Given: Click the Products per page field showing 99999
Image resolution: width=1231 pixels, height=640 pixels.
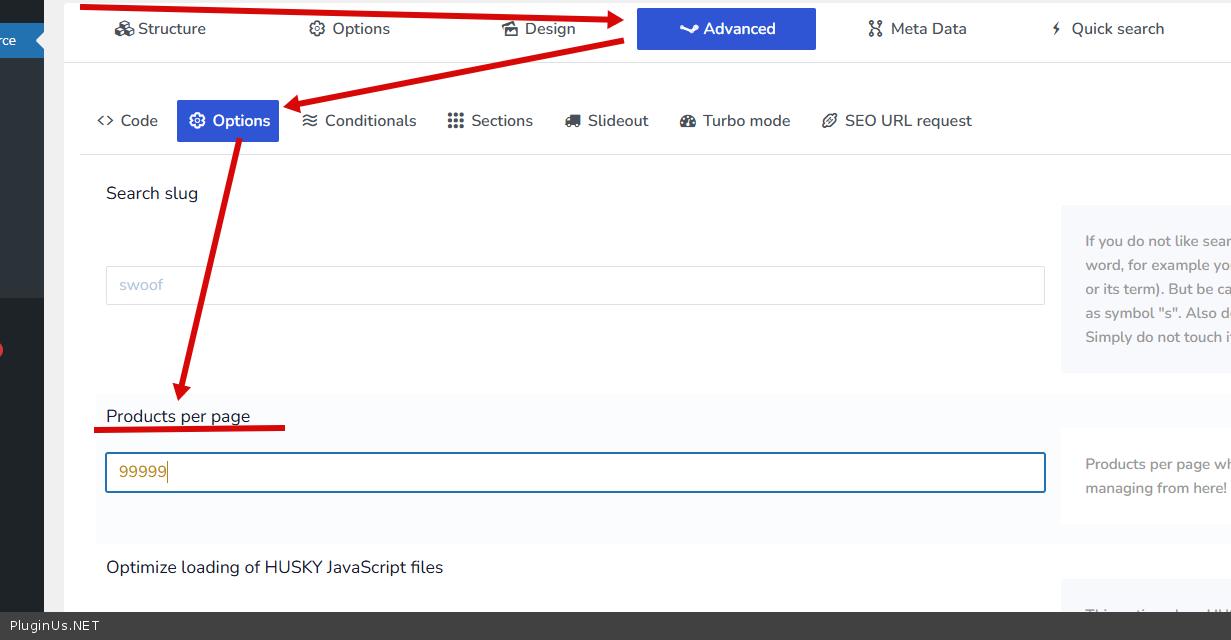Looking at the screenshot, I should (575, 472).
